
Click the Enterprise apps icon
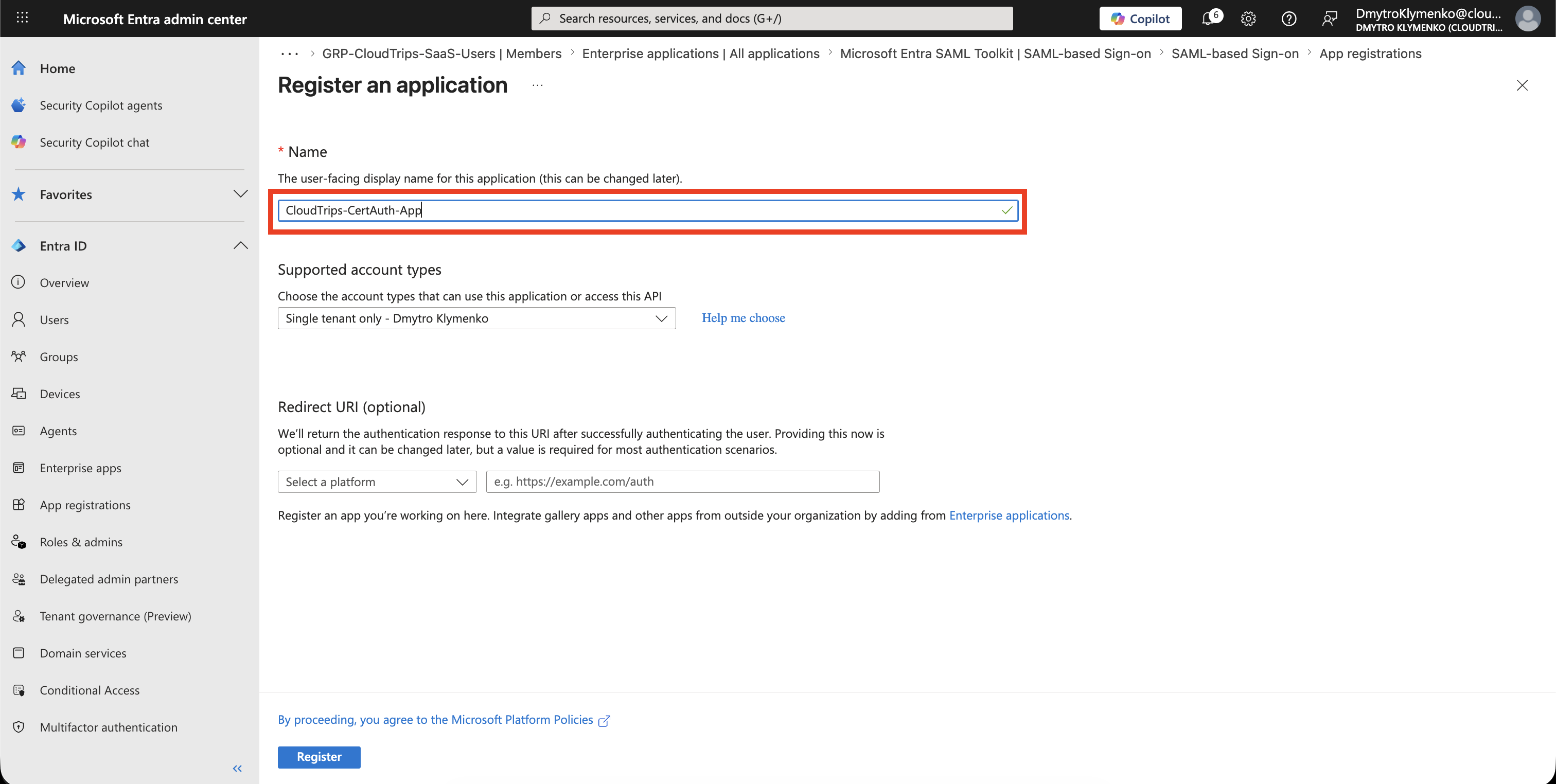(x=19, y=468)
